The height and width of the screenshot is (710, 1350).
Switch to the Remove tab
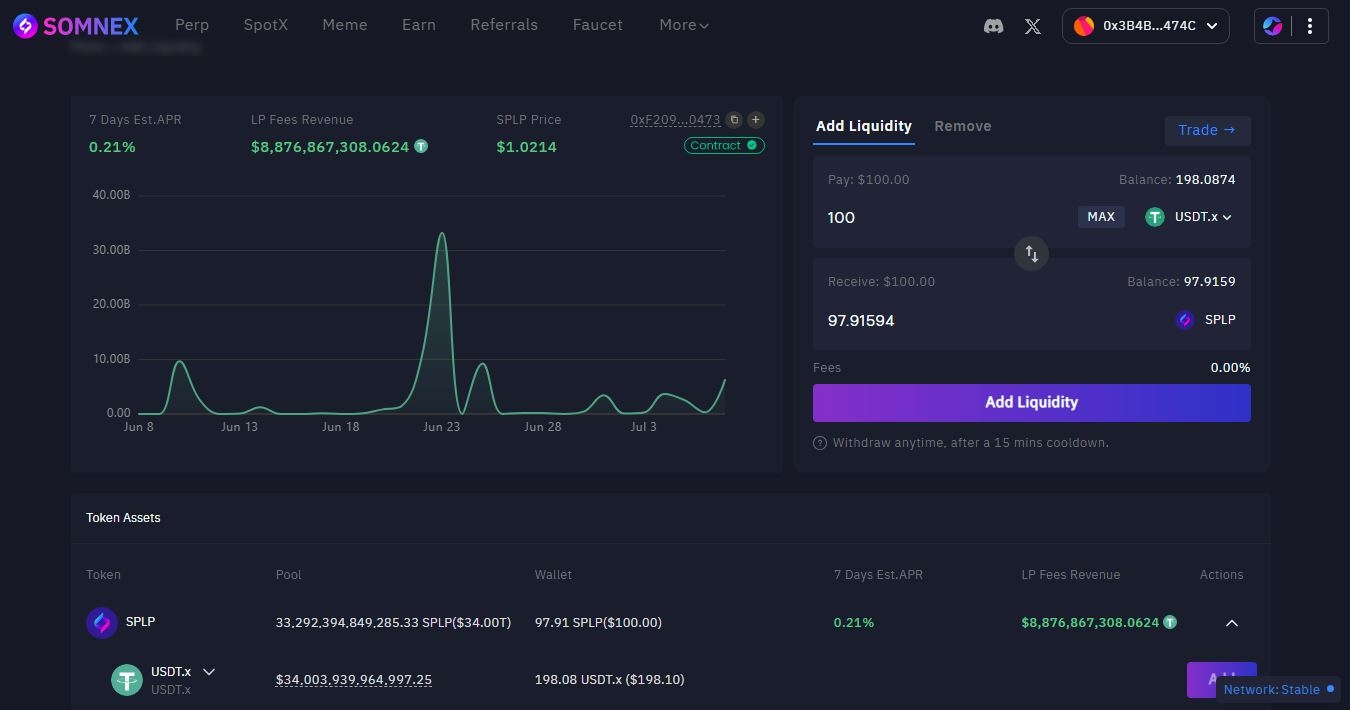[962, 126]
